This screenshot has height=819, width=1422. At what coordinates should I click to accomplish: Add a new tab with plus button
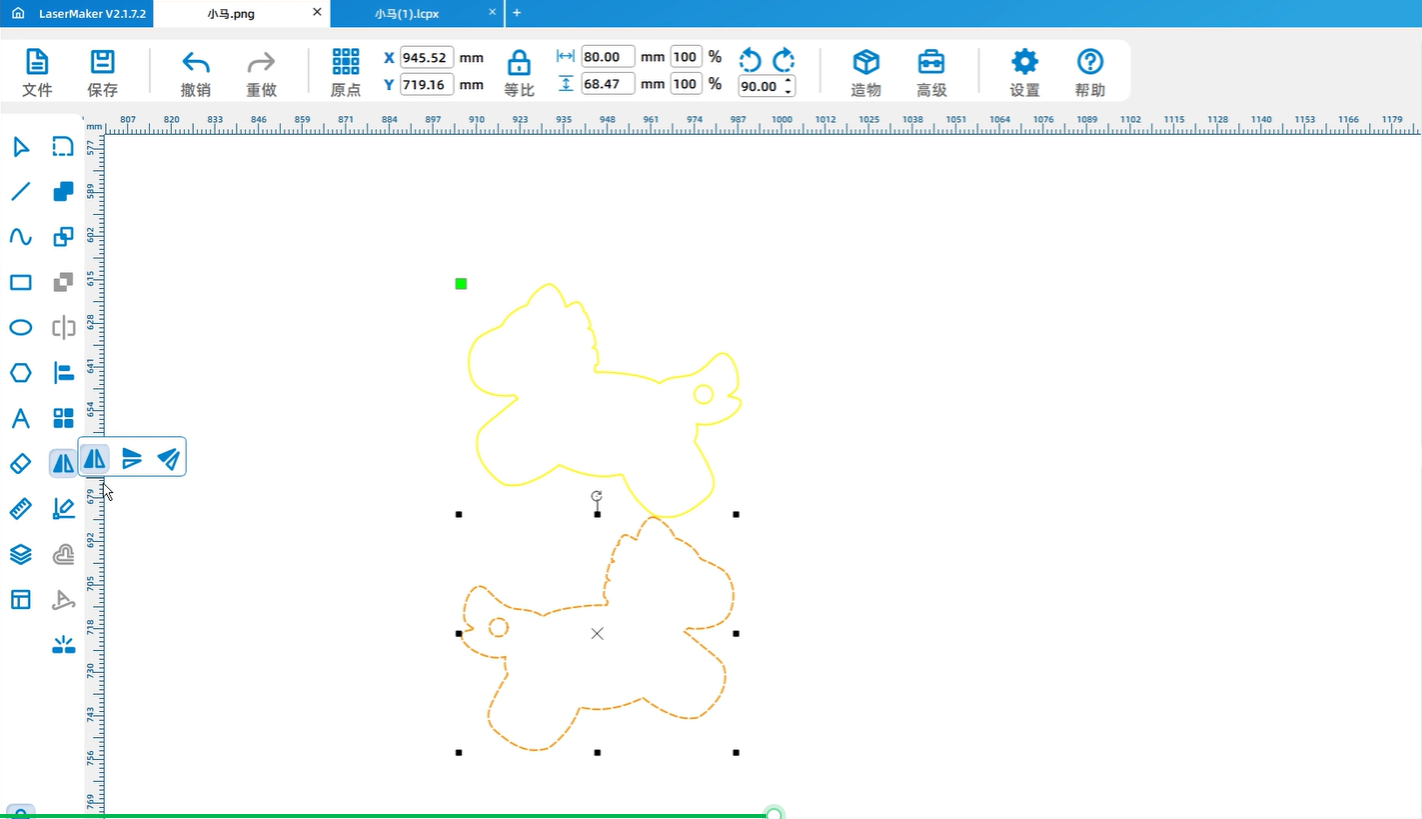click(x=517, y=13)
